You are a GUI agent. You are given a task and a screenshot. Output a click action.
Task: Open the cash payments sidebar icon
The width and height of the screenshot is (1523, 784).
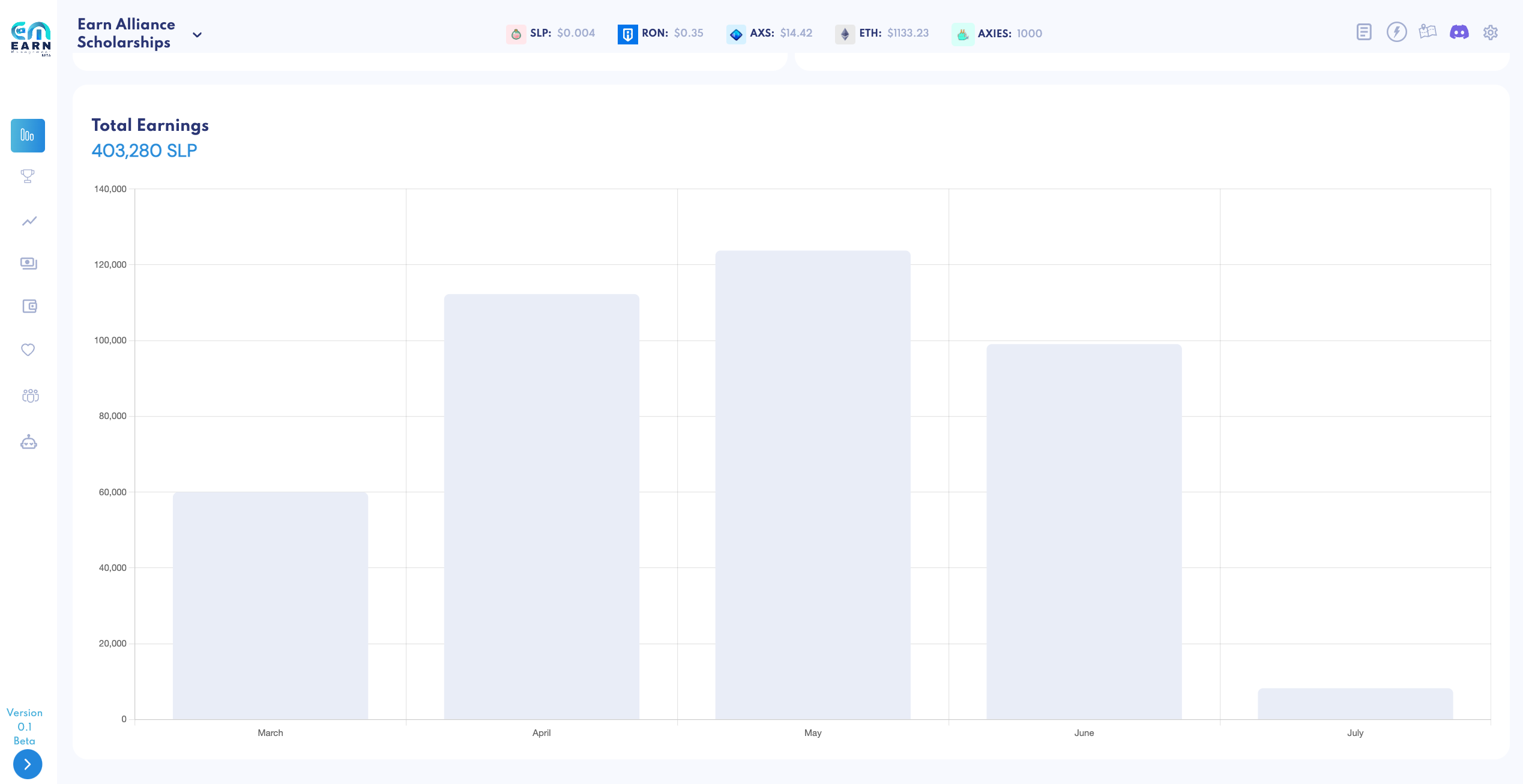point(29,264)
